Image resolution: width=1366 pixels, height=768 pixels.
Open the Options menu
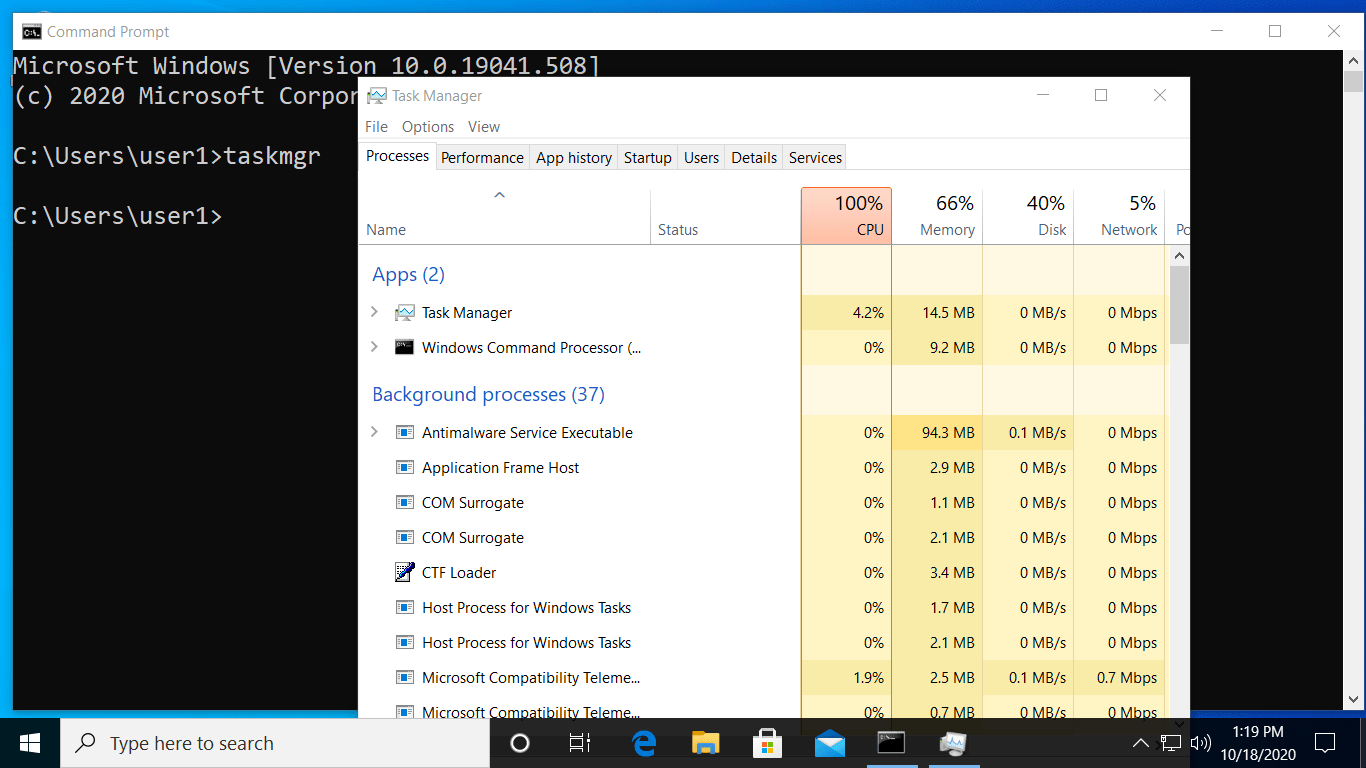tap(427, 126)
